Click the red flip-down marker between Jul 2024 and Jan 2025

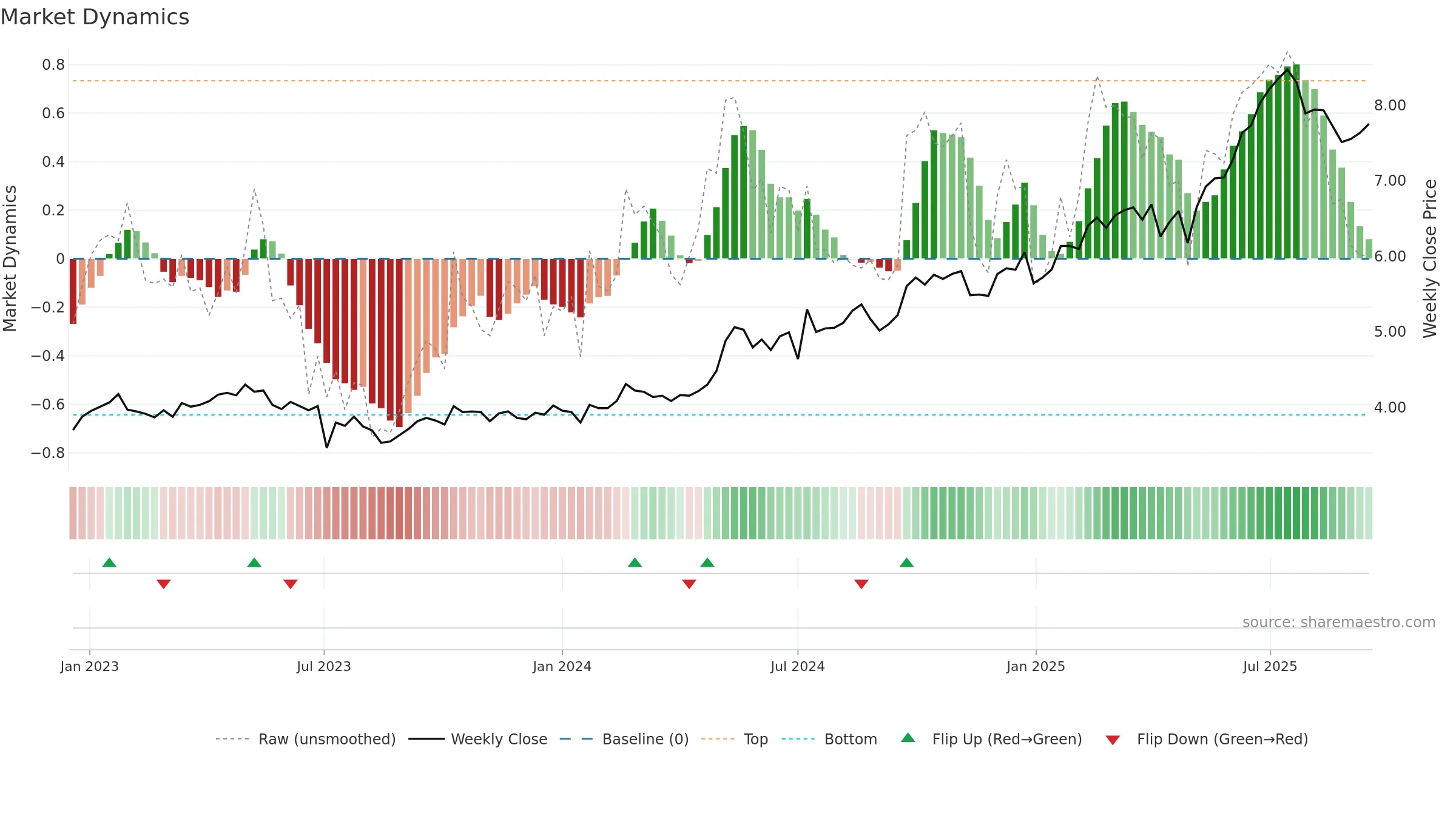click(x=861, y=584)
